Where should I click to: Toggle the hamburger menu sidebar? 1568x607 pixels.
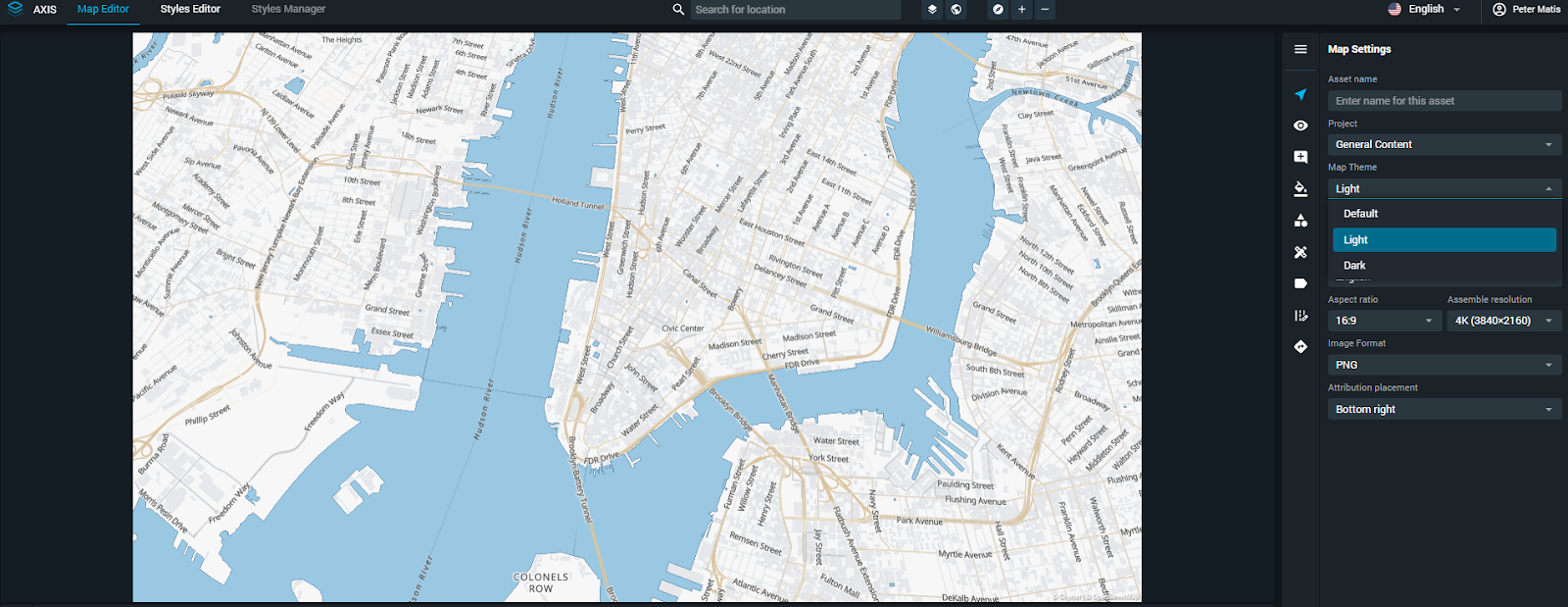point(1300,49)
